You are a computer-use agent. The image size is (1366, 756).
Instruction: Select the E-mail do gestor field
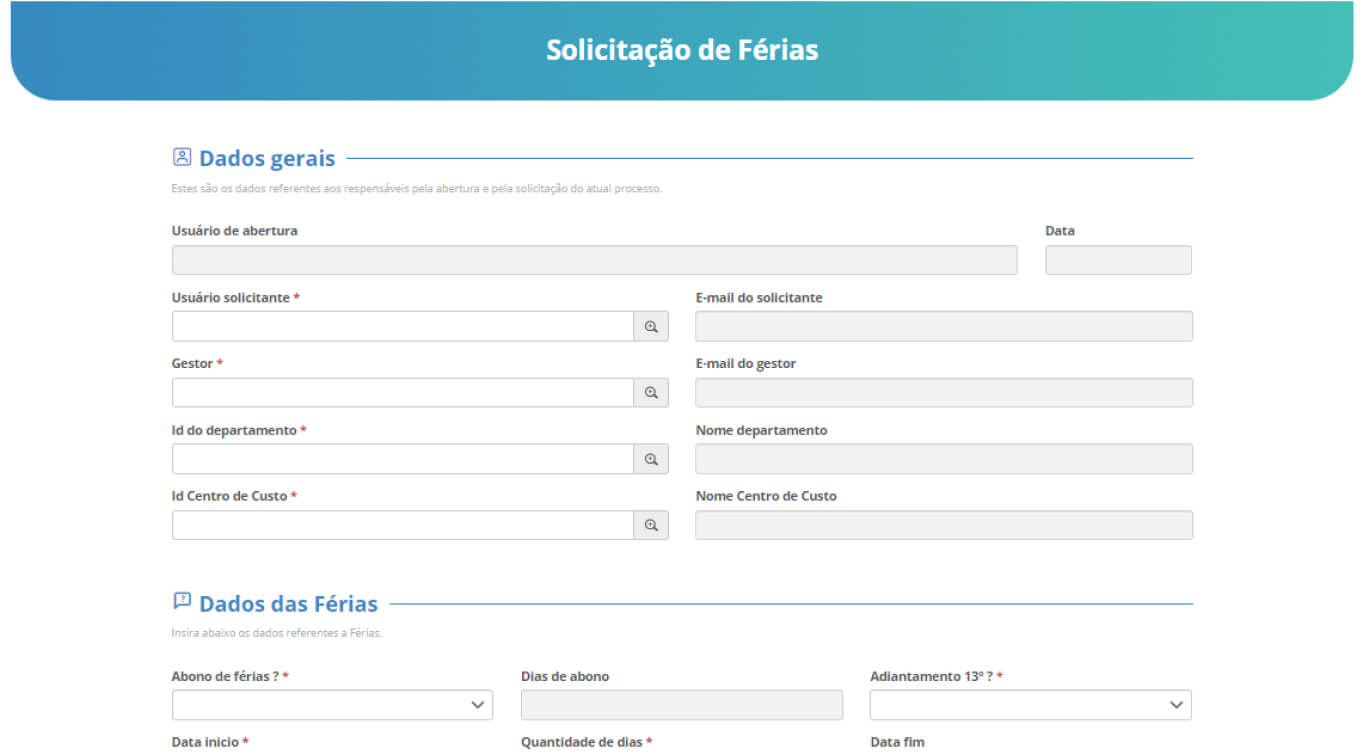943,393
